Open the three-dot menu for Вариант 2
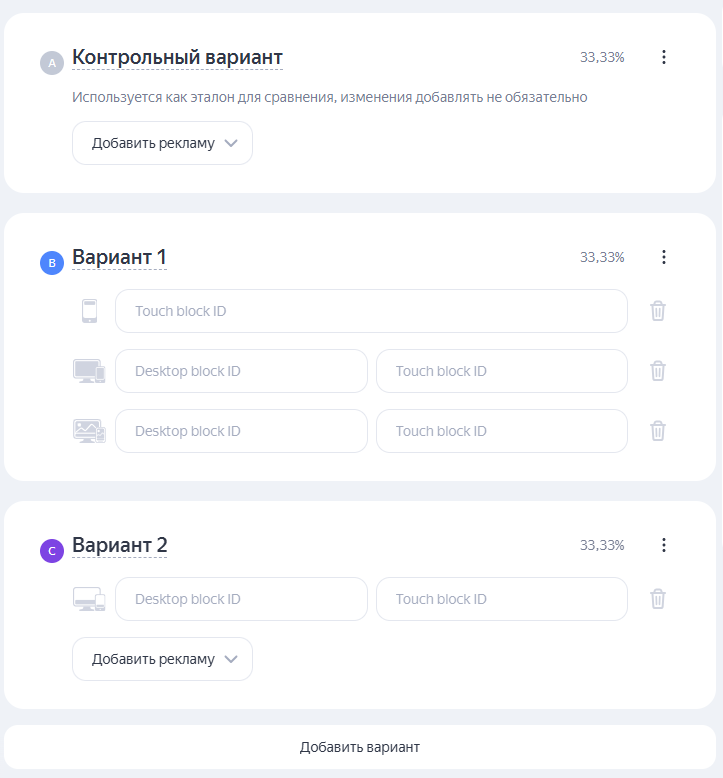The image size is (723, 778). tap(663, 545)
